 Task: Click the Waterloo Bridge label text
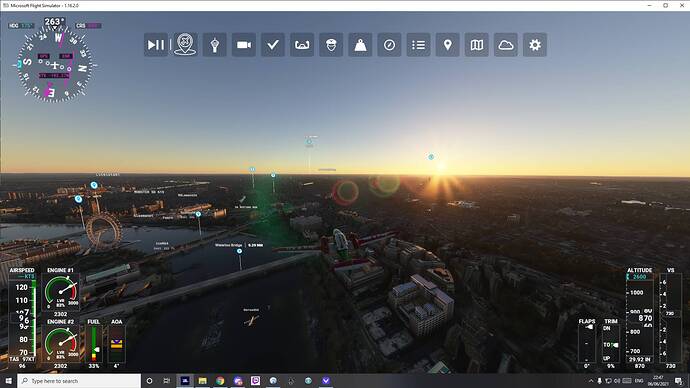tap(228, 245)
